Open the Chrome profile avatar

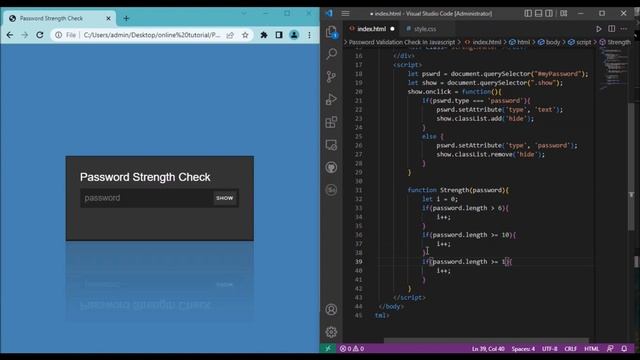tap(294, 35)
